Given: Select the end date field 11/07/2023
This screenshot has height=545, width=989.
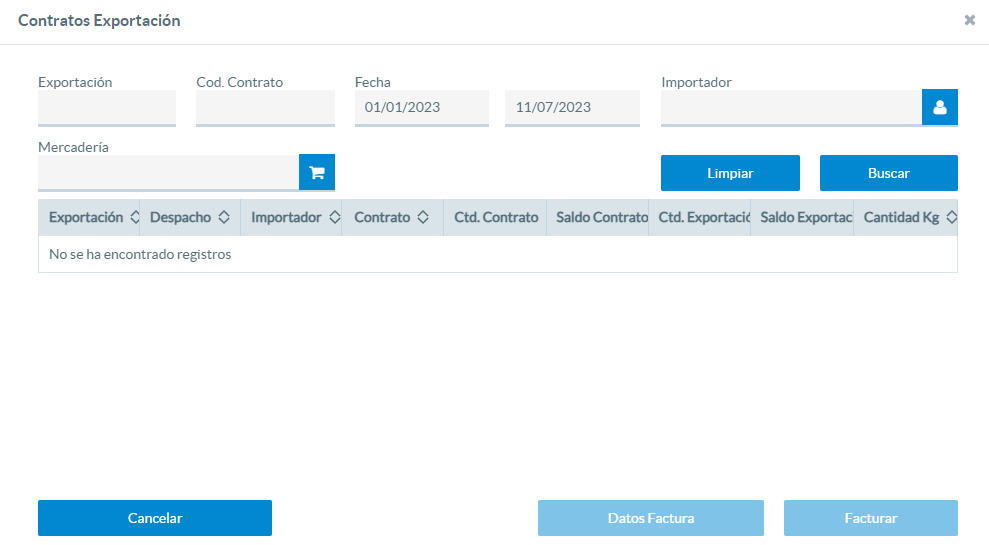Looking at the screenshot, I should click(572, 107).
